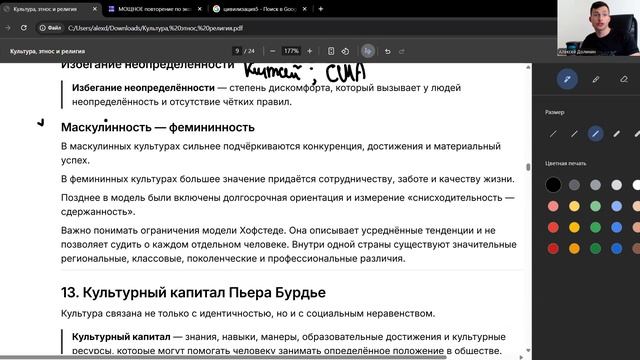640x360 pixels.
Task: Pick the light green swatch in second row
Action: (x=596, y=206)
